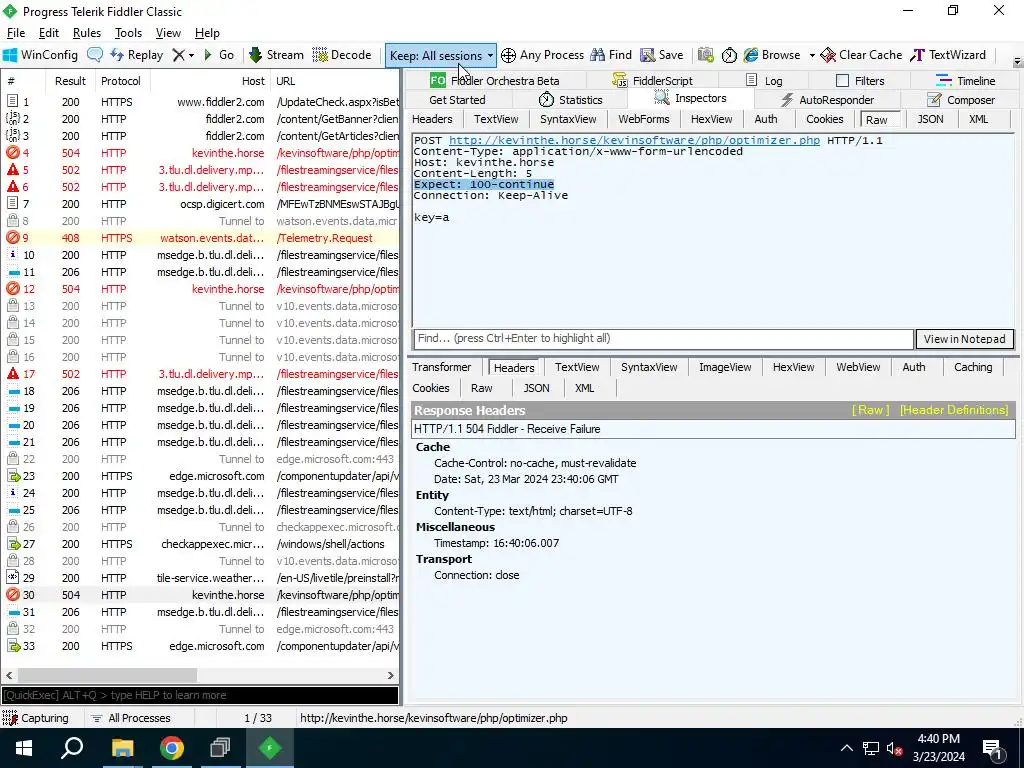The image size is (1024, 768).
Task: Select session 30 kevinthe.horse row
Action: pos(200,595)
